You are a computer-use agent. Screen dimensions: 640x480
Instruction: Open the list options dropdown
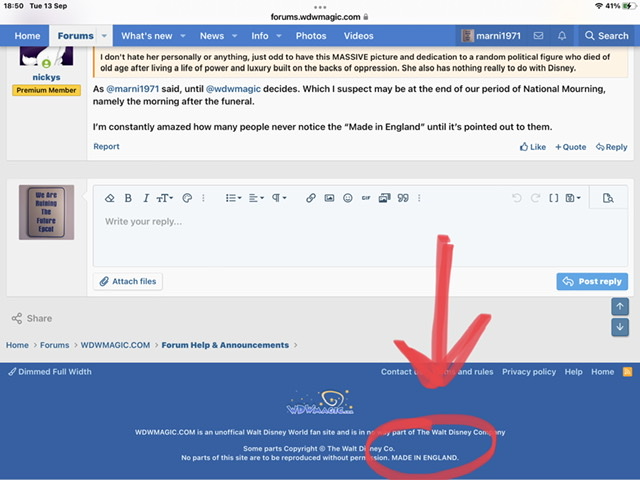tap(232, 198)
